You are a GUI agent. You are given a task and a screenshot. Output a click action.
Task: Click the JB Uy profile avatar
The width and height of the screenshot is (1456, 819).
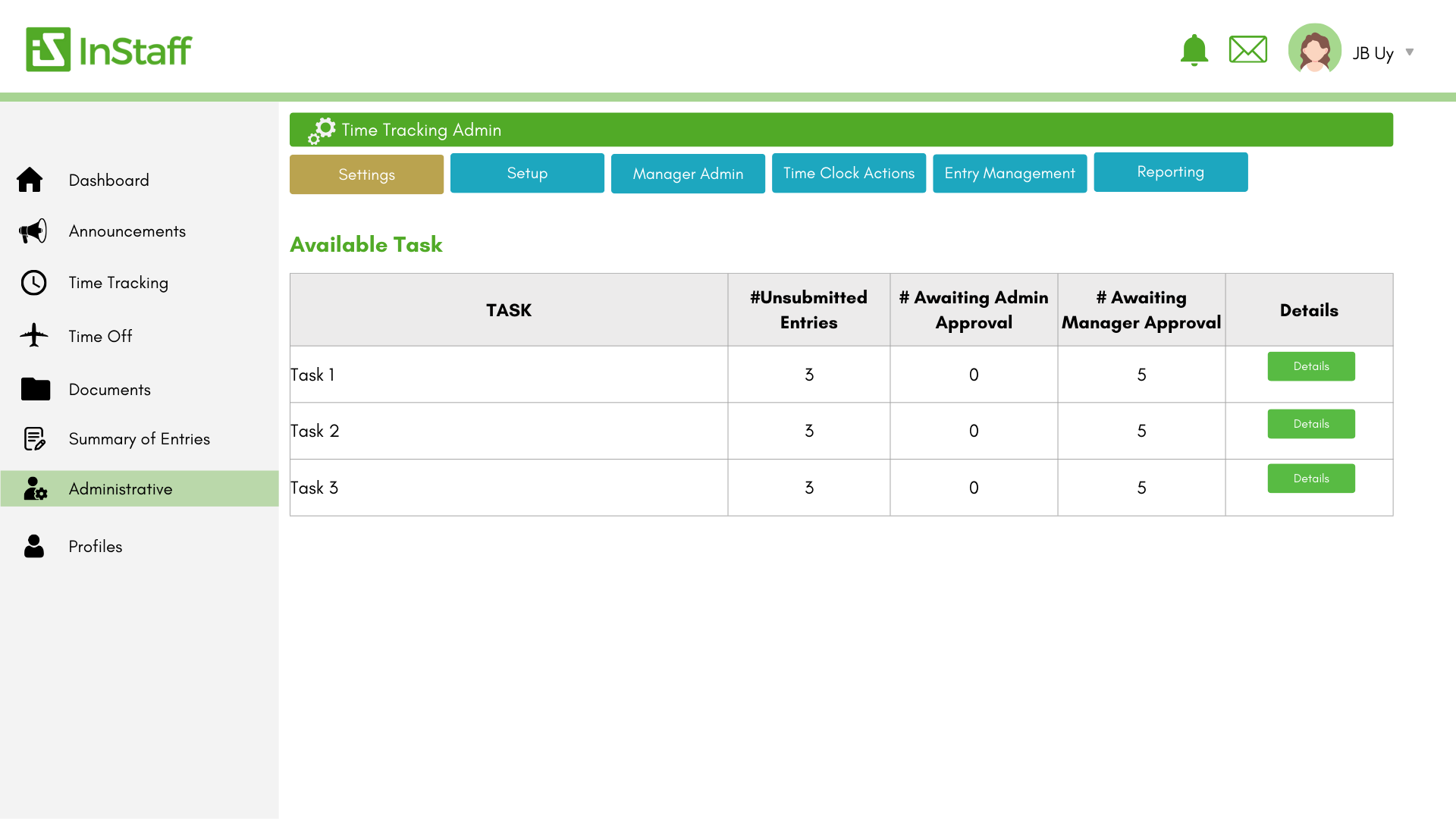pos(1314,49)
